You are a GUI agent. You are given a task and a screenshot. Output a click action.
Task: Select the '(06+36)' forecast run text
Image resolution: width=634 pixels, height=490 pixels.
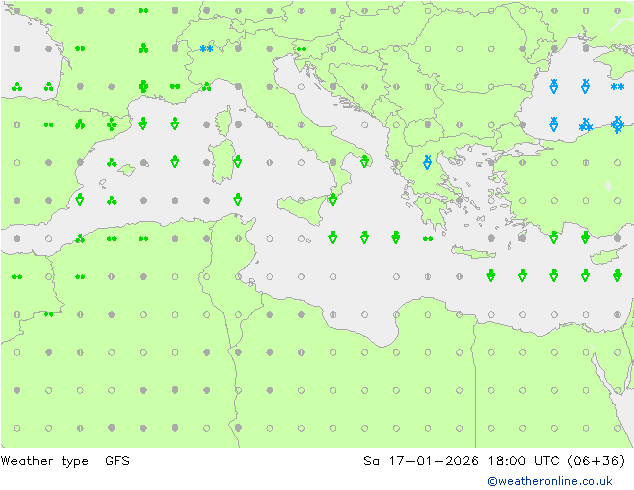[x=596, y=460]
